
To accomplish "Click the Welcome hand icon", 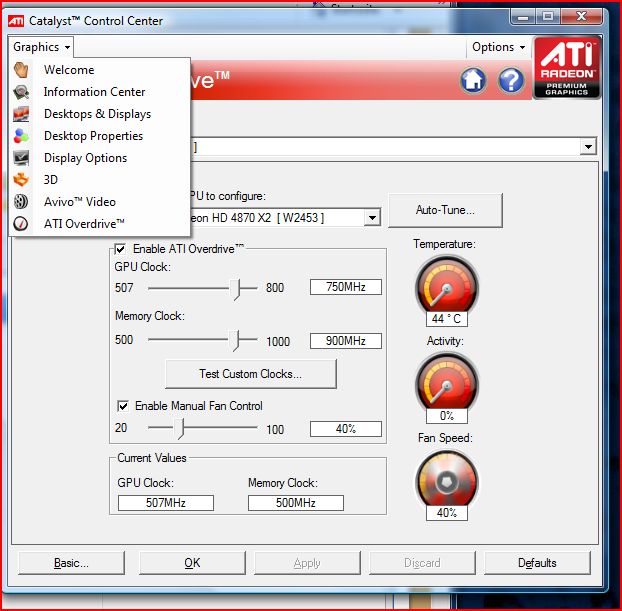I will (x=21, y=70).
